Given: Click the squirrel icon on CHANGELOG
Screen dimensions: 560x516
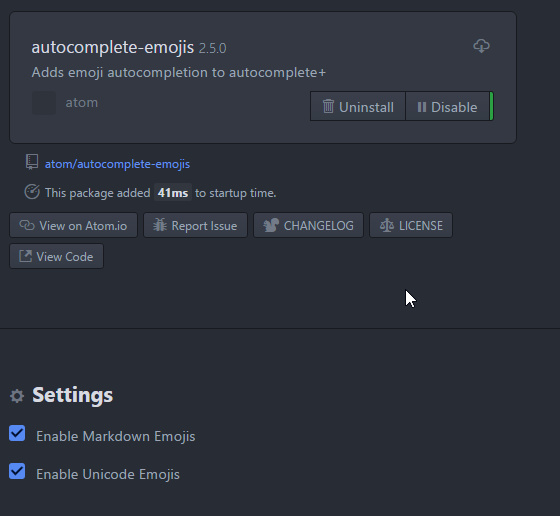Looking at the screenshot, I should pos(271,225).
